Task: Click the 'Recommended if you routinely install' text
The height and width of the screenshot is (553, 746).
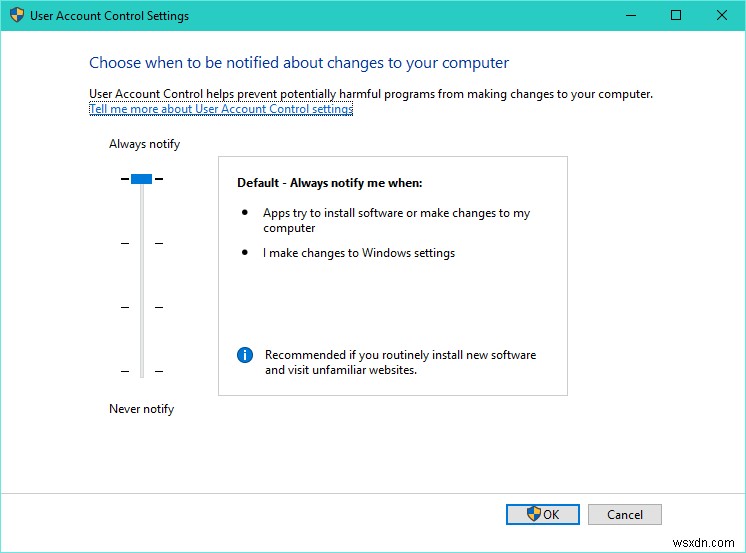Action: coord(400,362)
